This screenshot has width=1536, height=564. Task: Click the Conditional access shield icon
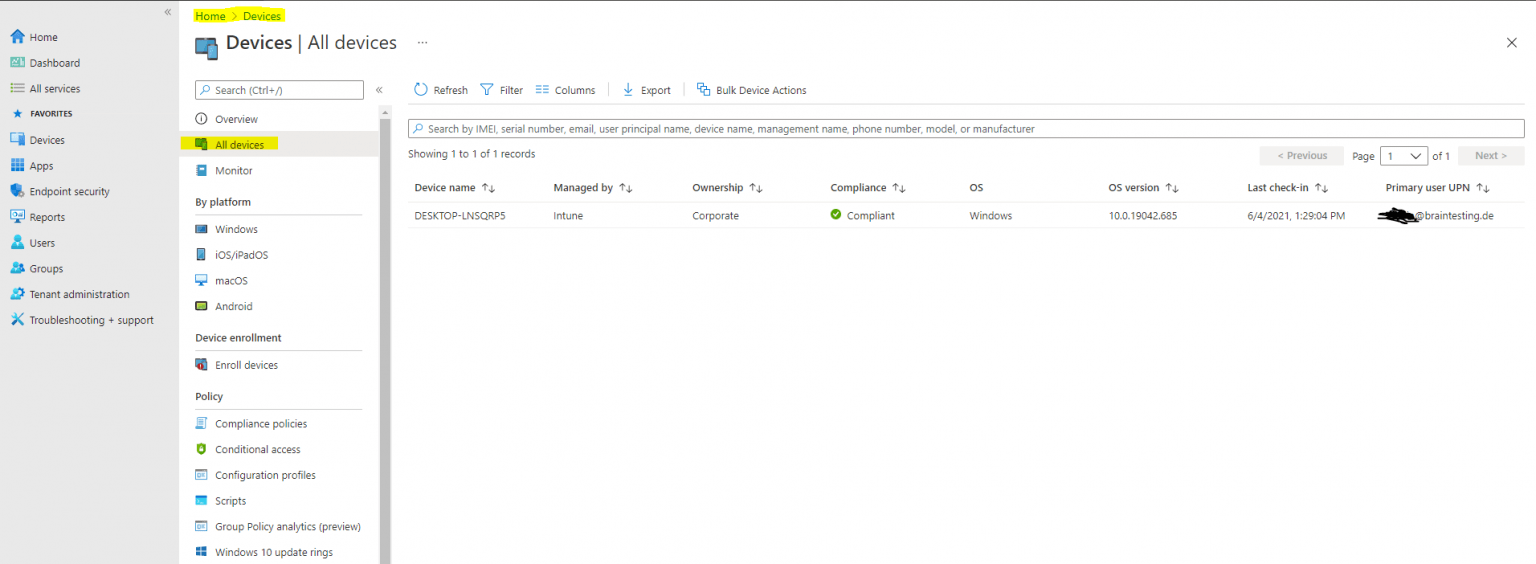[x=201, y=450]
